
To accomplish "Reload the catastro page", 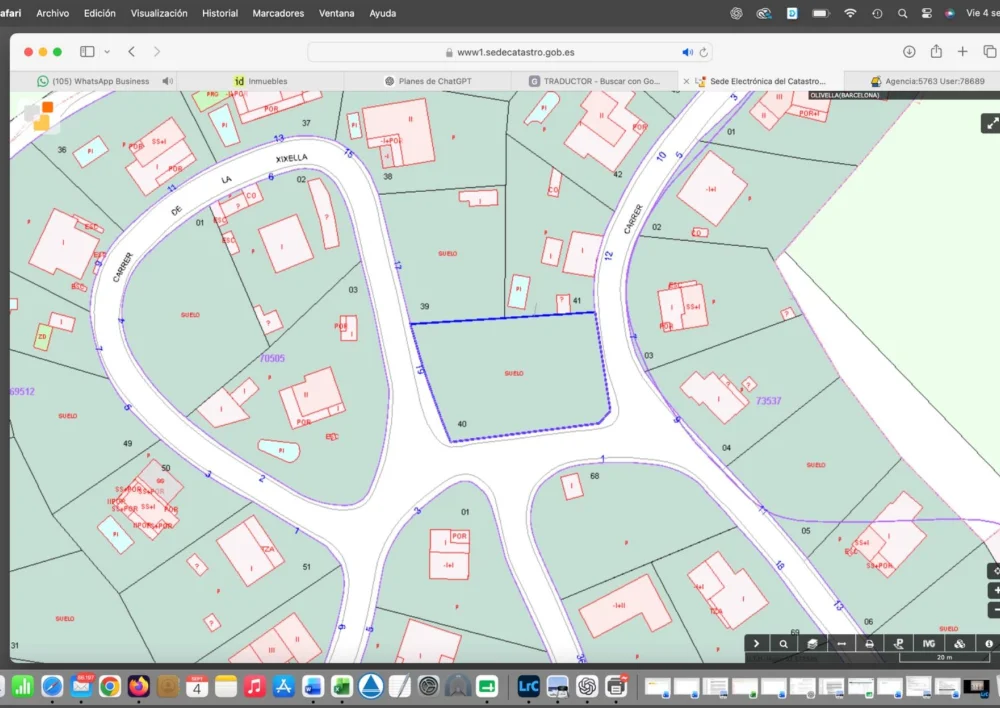I will (x=703, y=52).
